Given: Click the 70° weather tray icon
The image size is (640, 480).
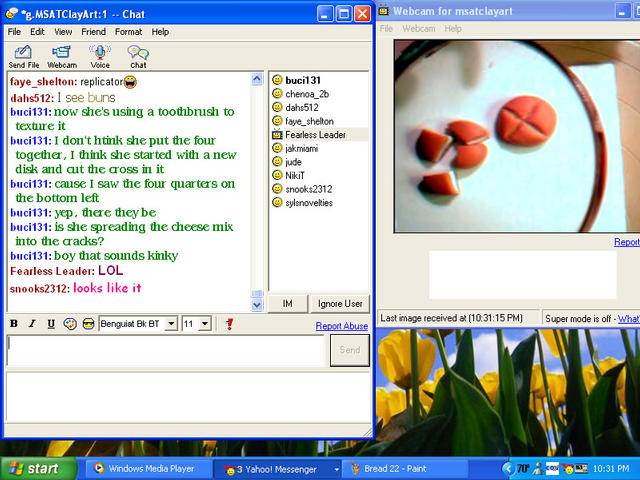Looking at the screenshot, I should (x=523, y=469).
